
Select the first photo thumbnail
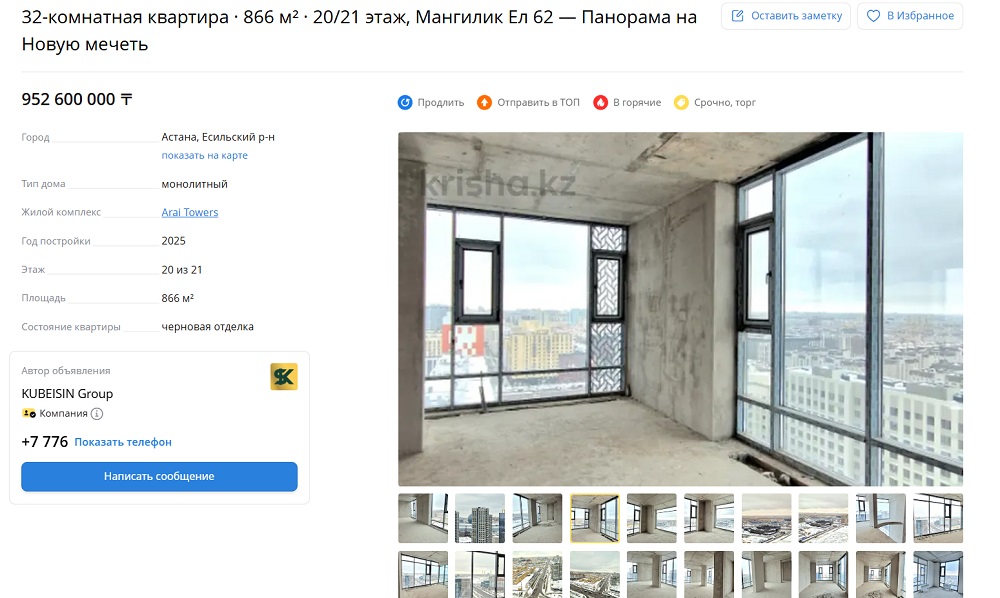tap(423, 518)
